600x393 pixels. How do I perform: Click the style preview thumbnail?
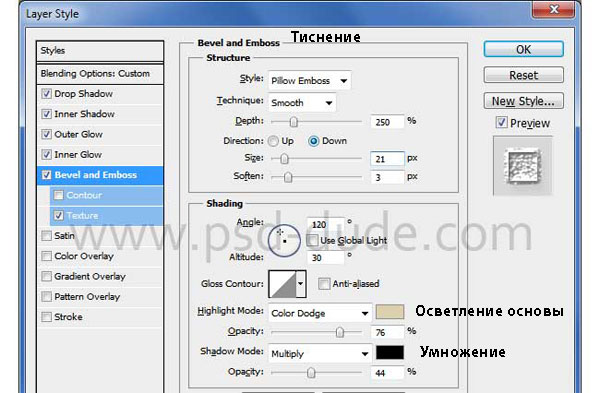pos(523,166)
